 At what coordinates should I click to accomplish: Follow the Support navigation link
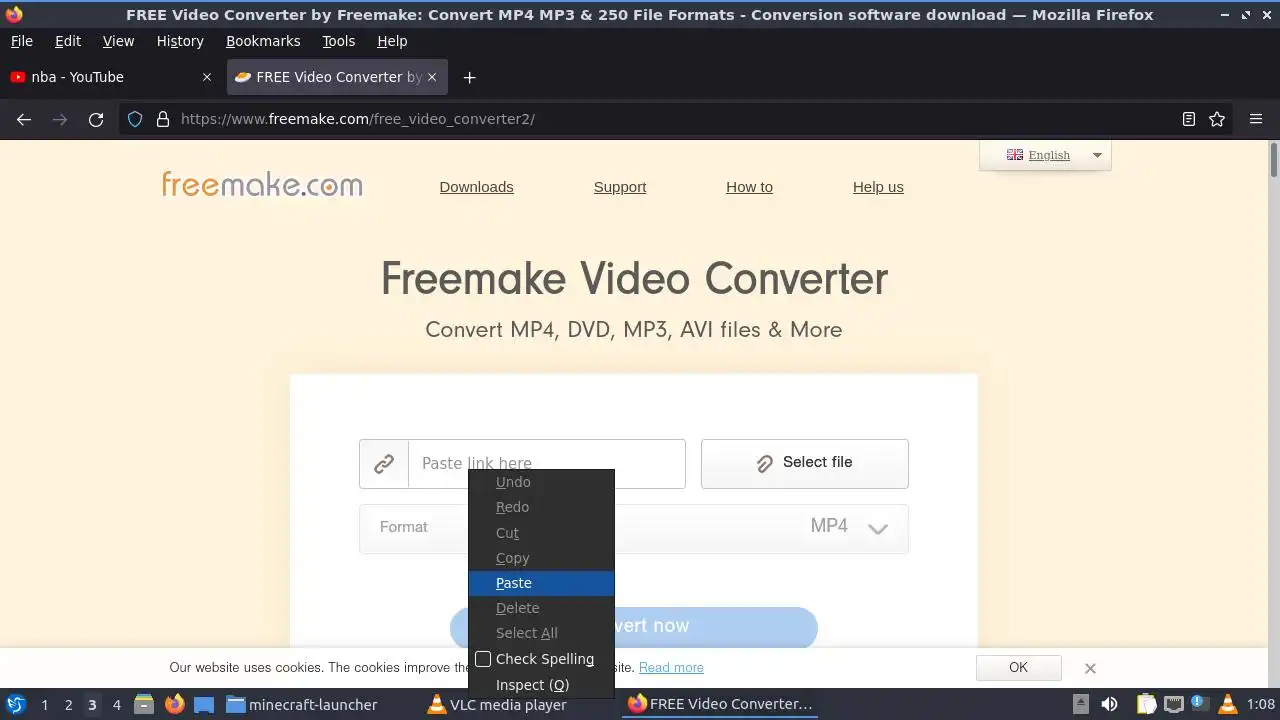(620, 187)
